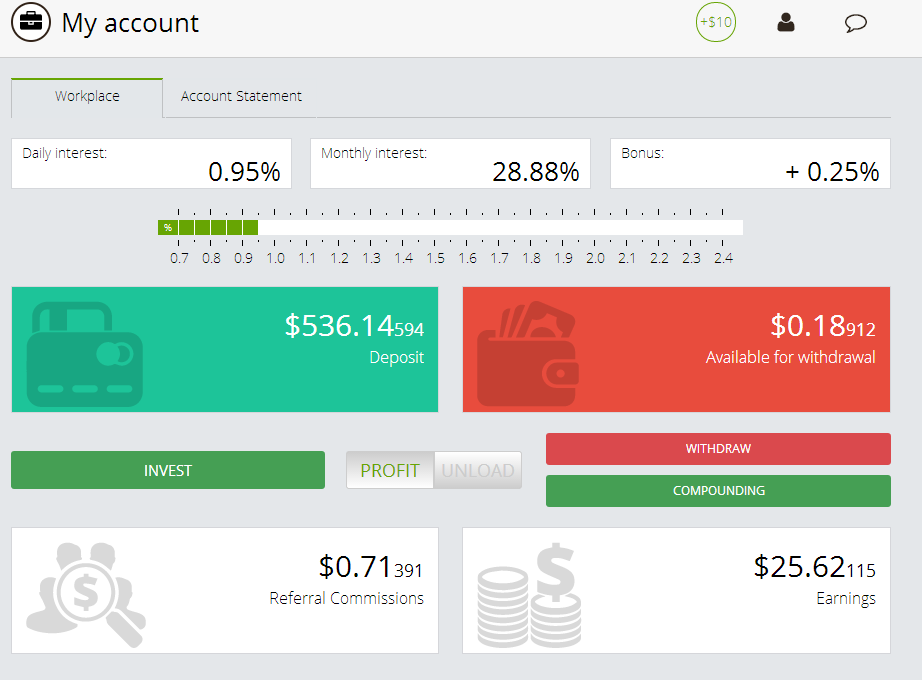The image size is (922, 680).
Task: Click the wallet icon in withdrawal panel
Action: click(x=526, y=352)
